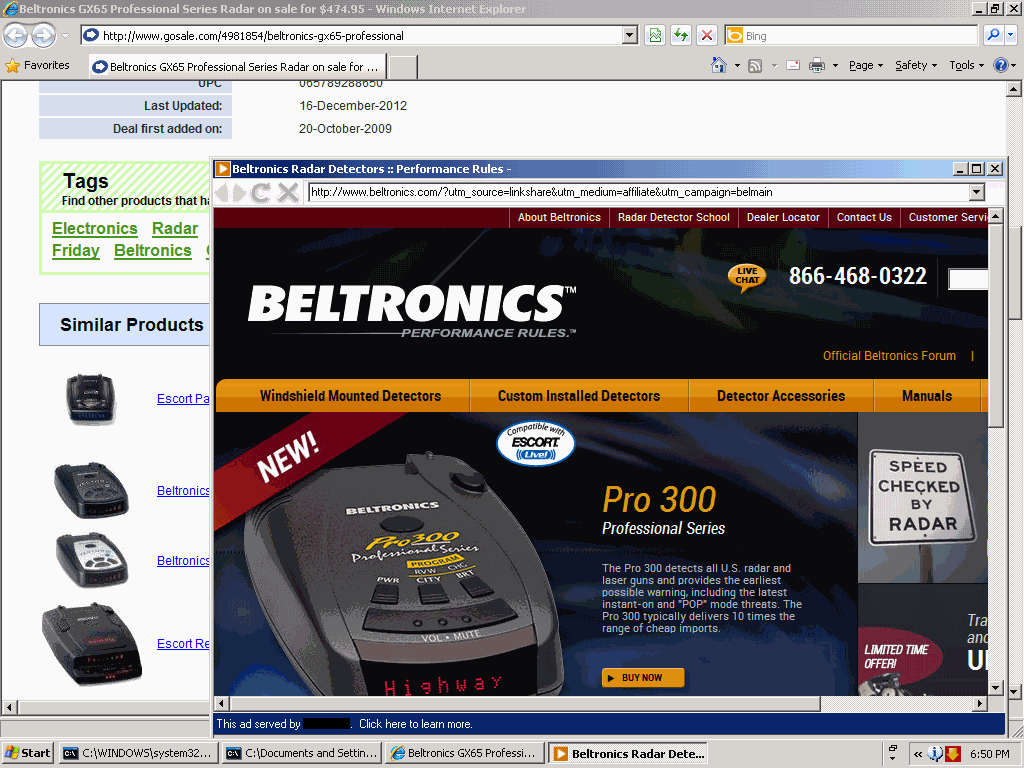Viewport: 1024px width, 768px height.
Task: Click the first similar product thumbnail
Action: [x=91, y=399]
